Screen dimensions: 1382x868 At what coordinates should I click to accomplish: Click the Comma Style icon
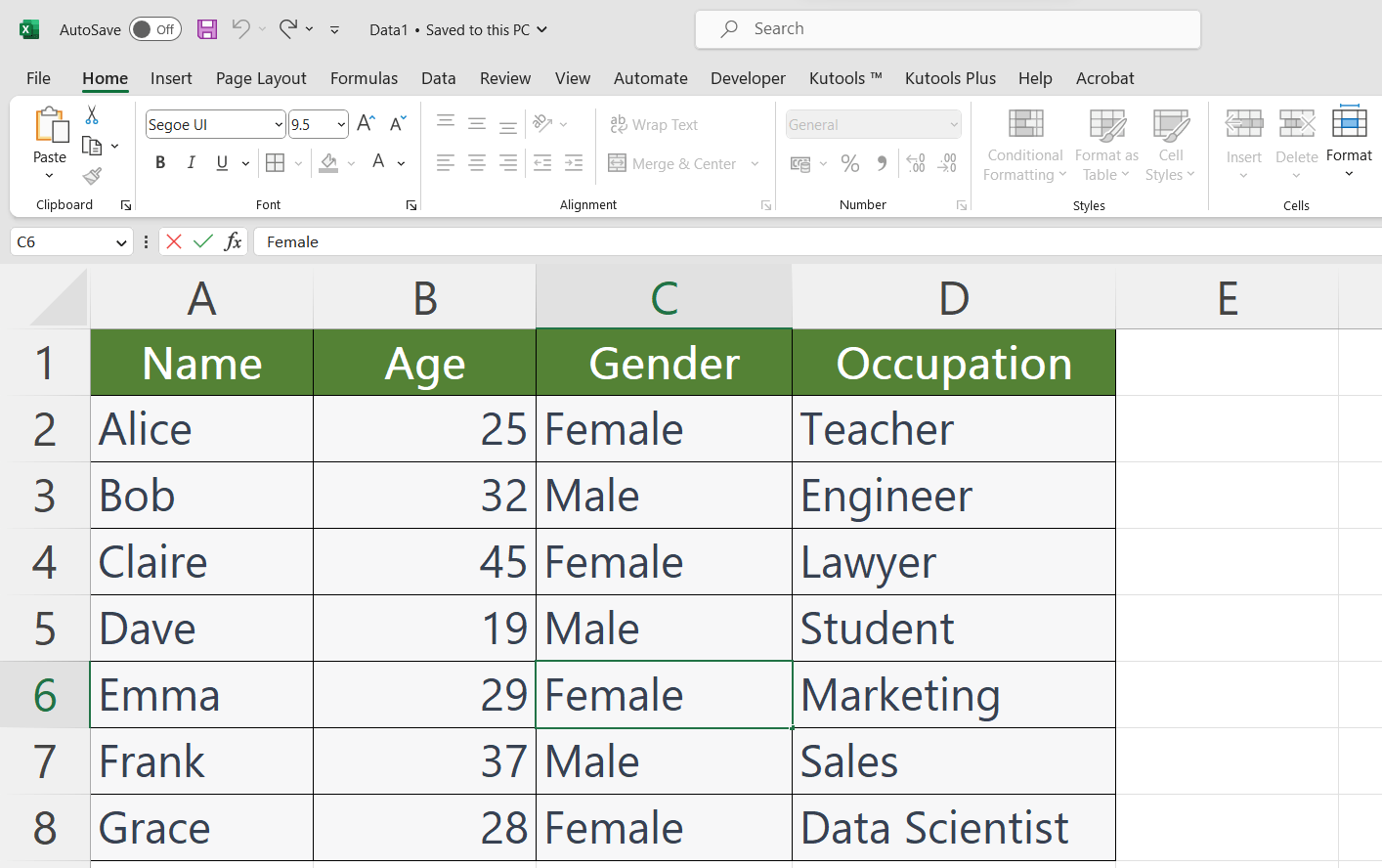tap(882, 163)
